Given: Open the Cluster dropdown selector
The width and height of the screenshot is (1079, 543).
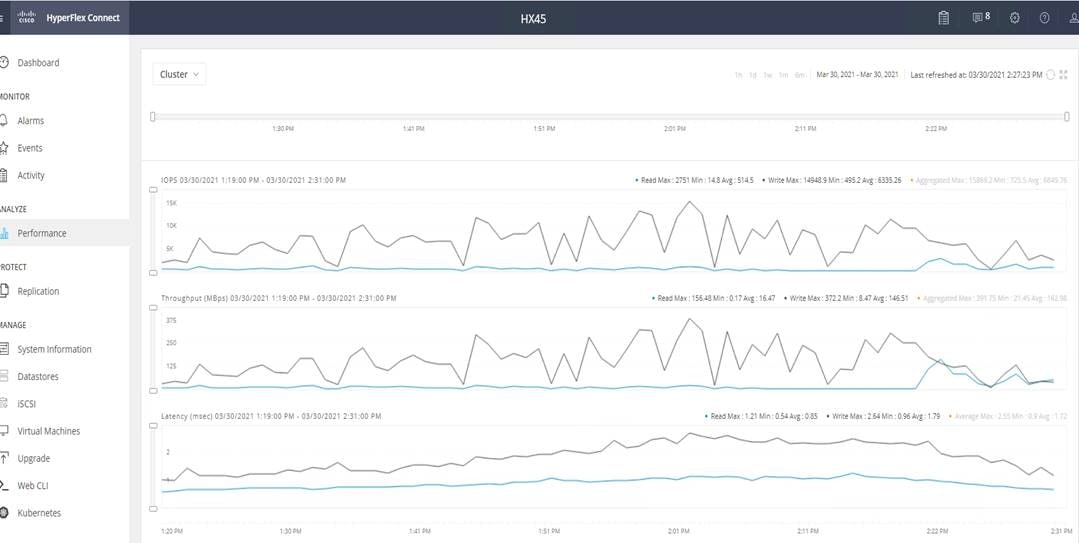Looking at the screenshot, I should (179, 74).
